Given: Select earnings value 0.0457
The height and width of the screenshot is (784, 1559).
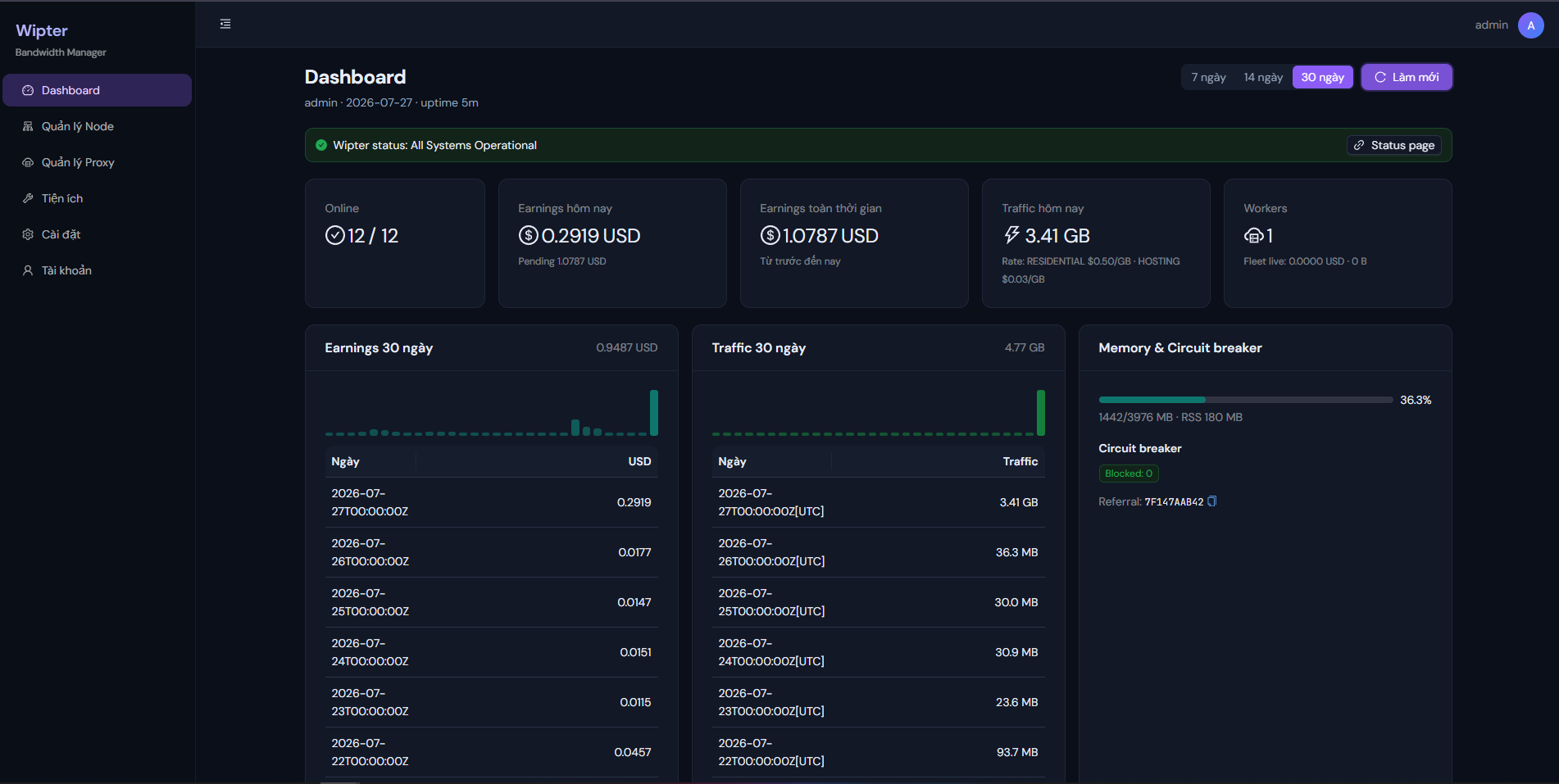Looking at the screenshot, I should [x=633, y=752].
